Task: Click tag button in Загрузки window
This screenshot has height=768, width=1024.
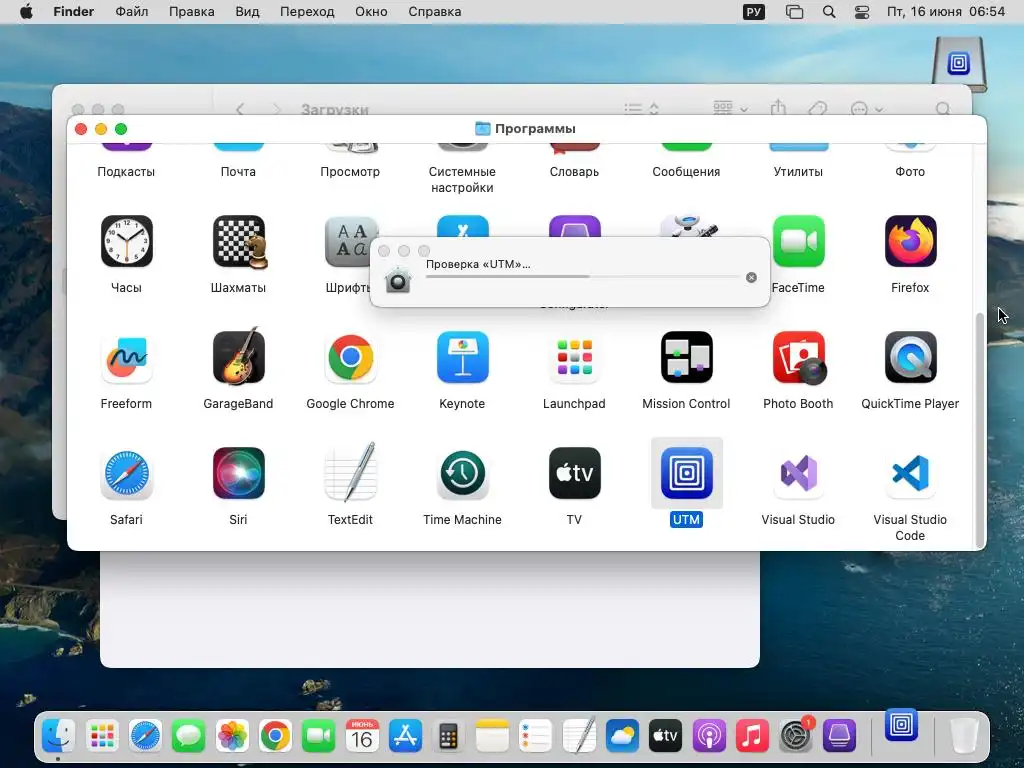Action: click(818, 108)
